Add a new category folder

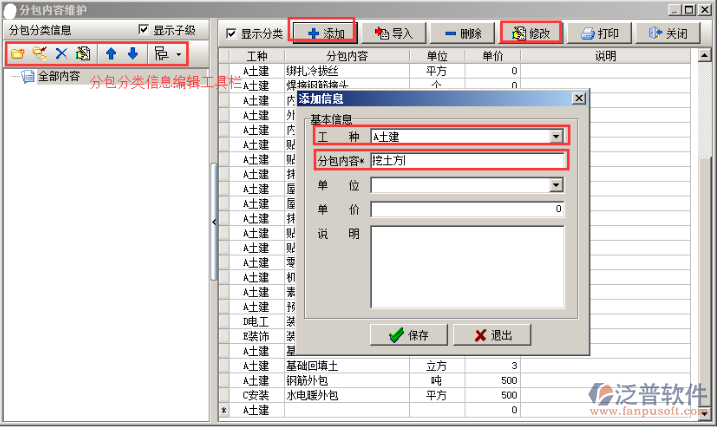(x=17, y=54)
